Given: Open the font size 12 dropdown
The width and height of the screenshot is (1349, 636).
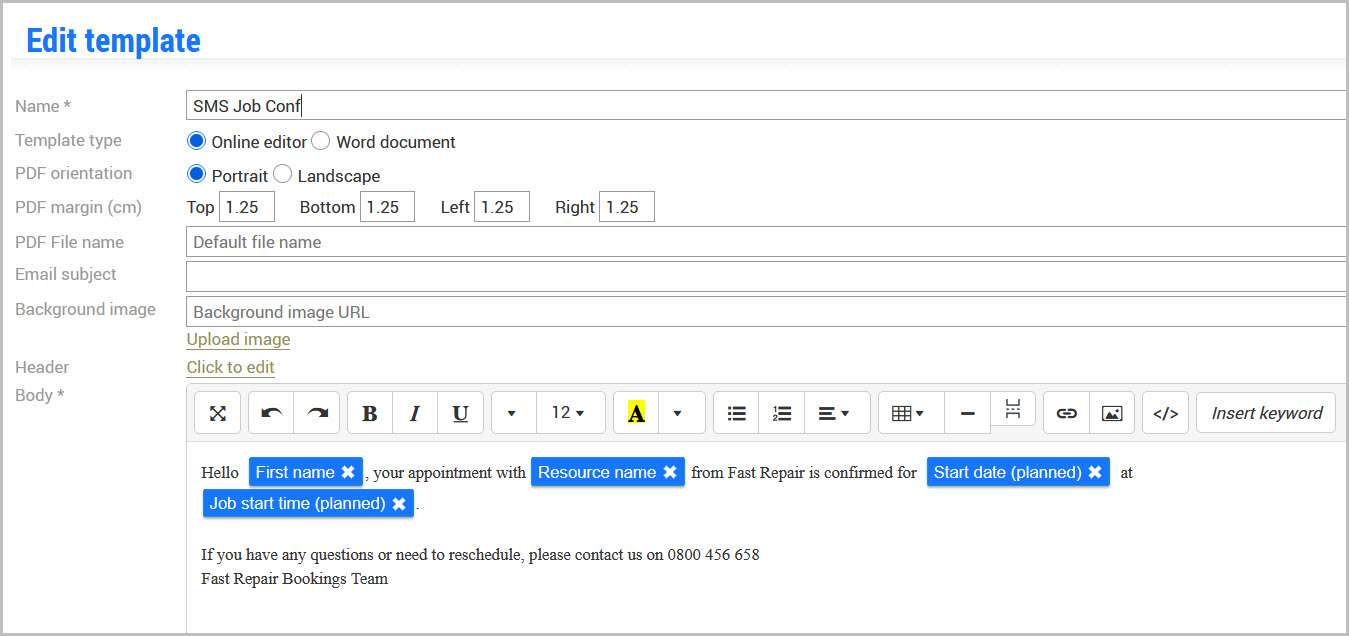Looking at the screenshot, I should pos(571,413).
